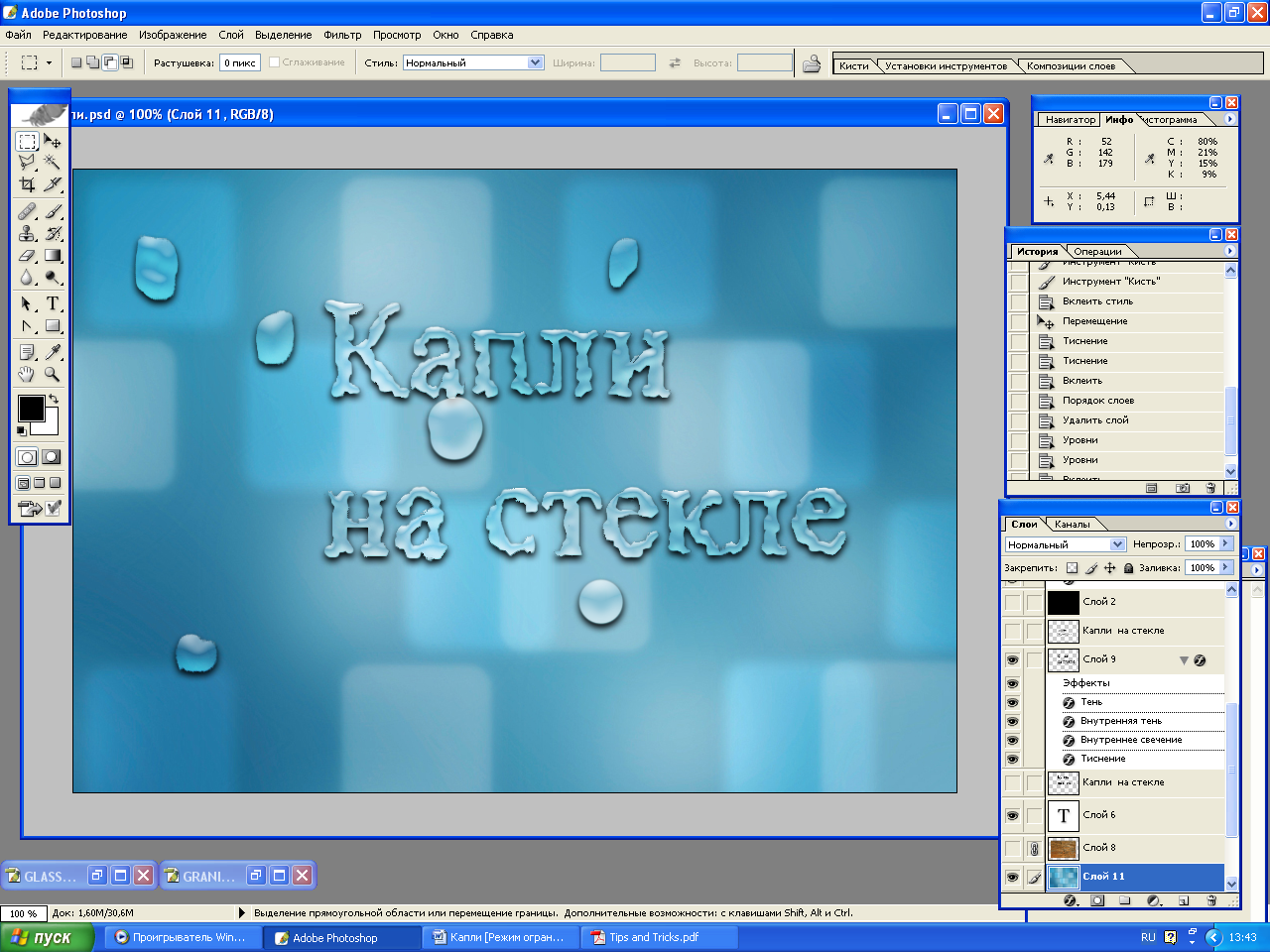Open tool preset picker in options bar

[x=35, y=62]
